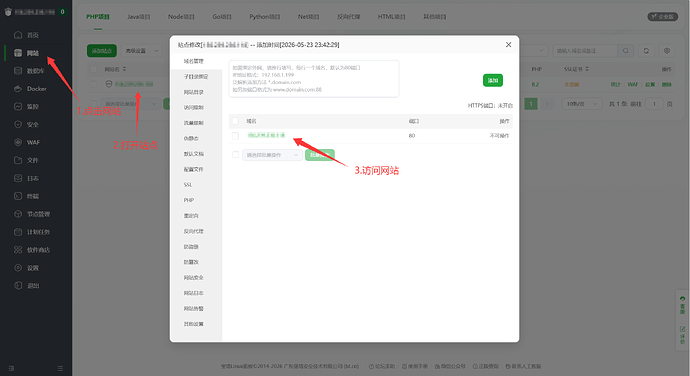Open the SSL section in the dialog
Screen dimensions: 690x376
click(x=188, y=185)
